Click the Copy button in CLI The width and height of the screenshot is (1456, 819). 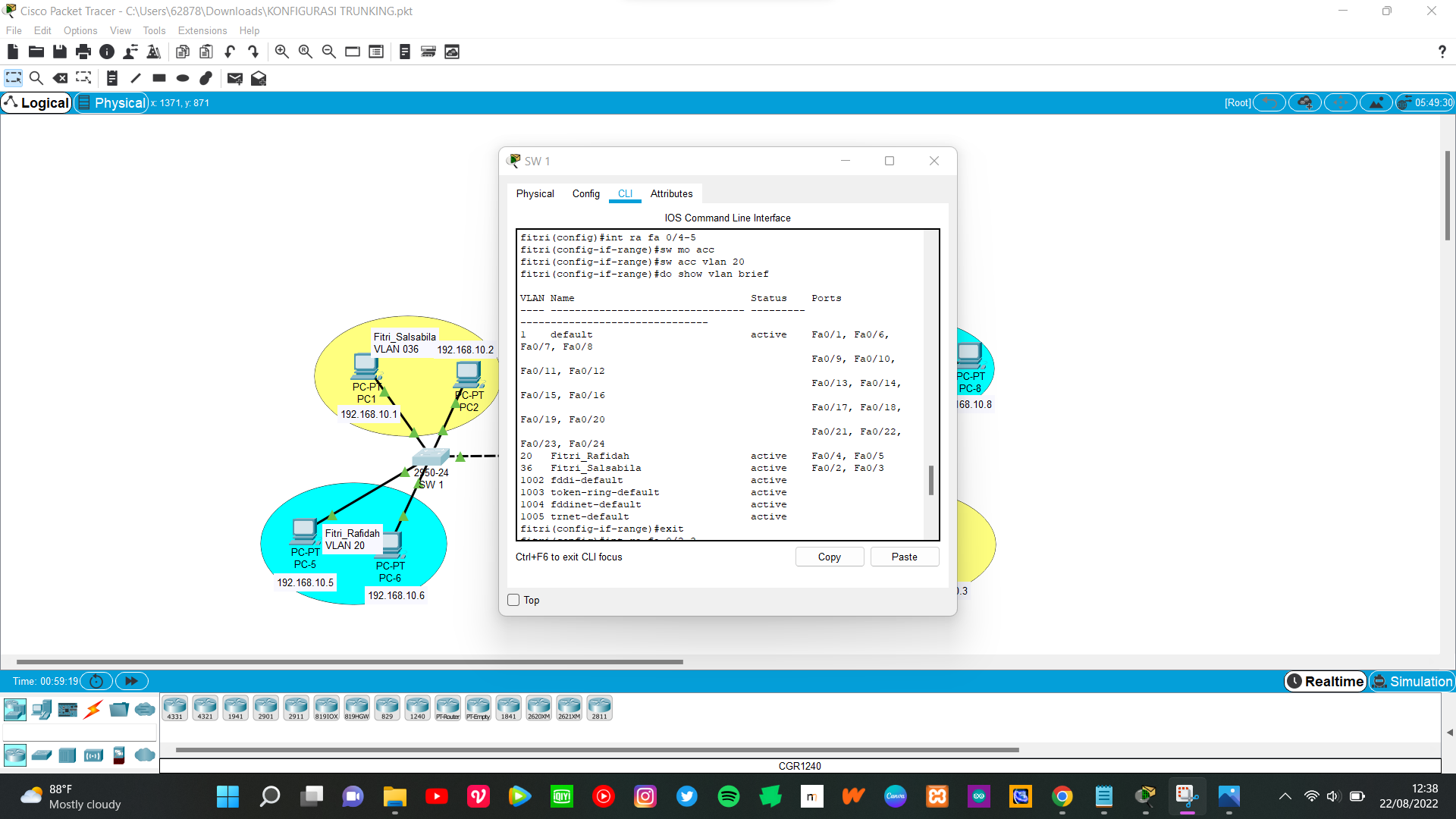[829, 557]
